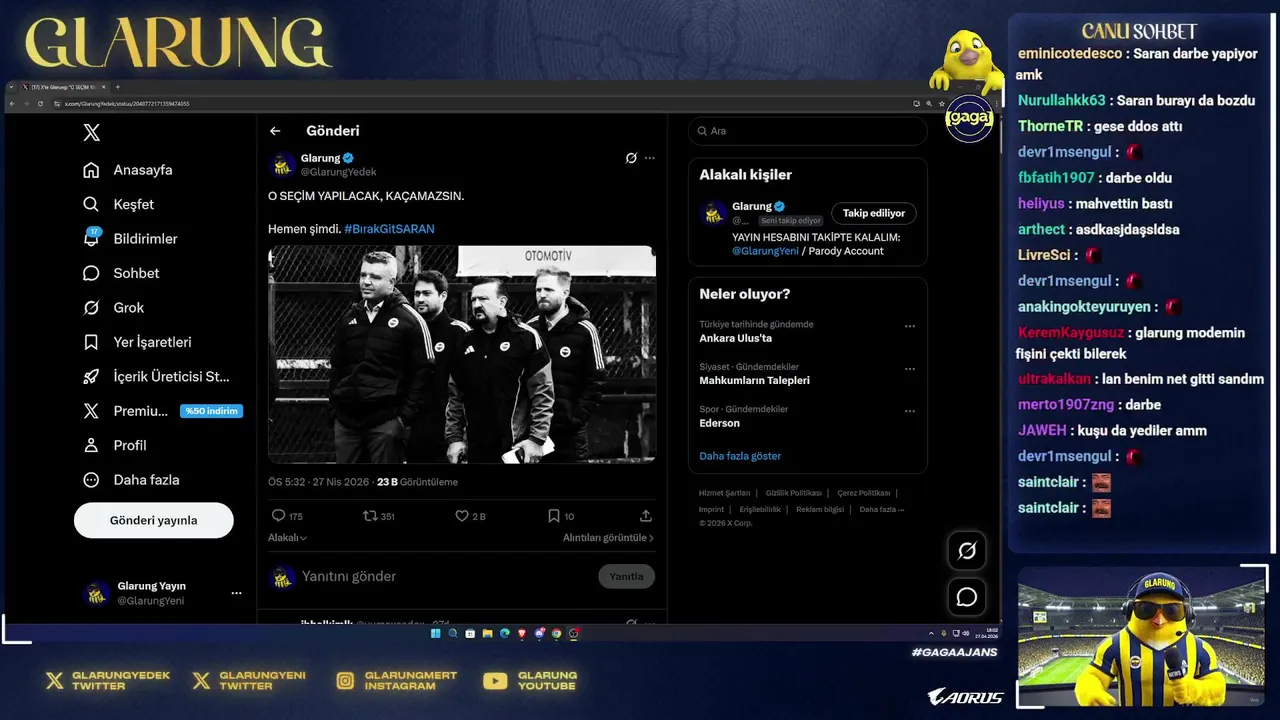
Task: Open more options for Ederson trend
Action: pos(910,411)
